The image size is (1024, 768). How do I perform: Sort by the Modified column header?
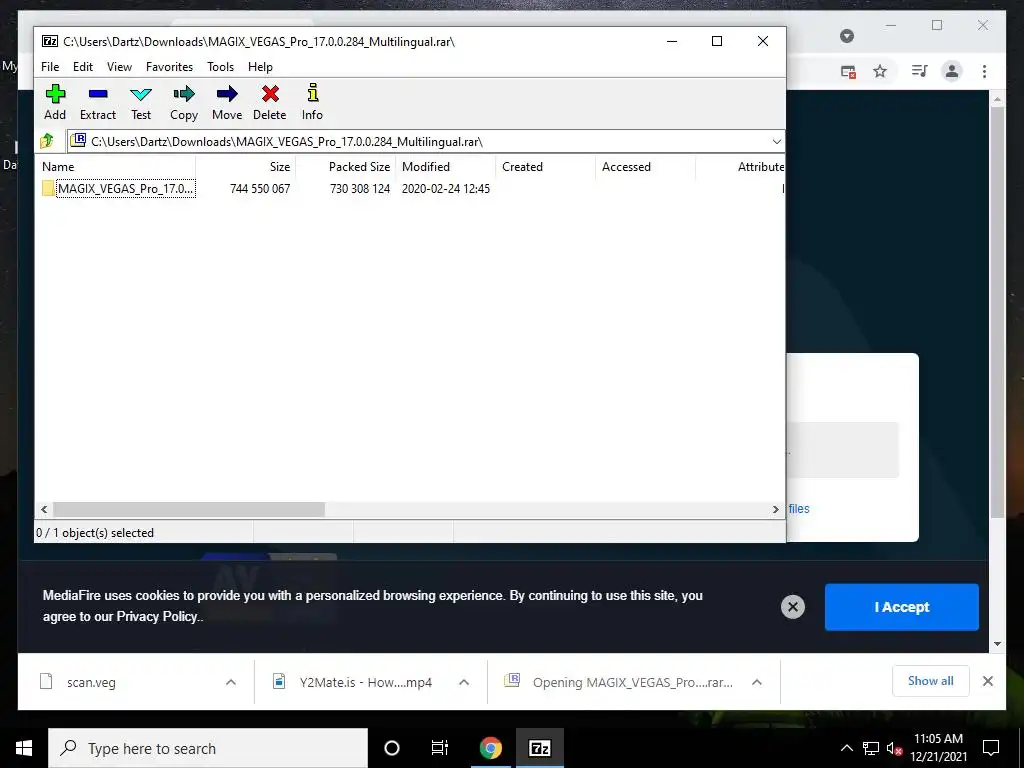[446, 167]
